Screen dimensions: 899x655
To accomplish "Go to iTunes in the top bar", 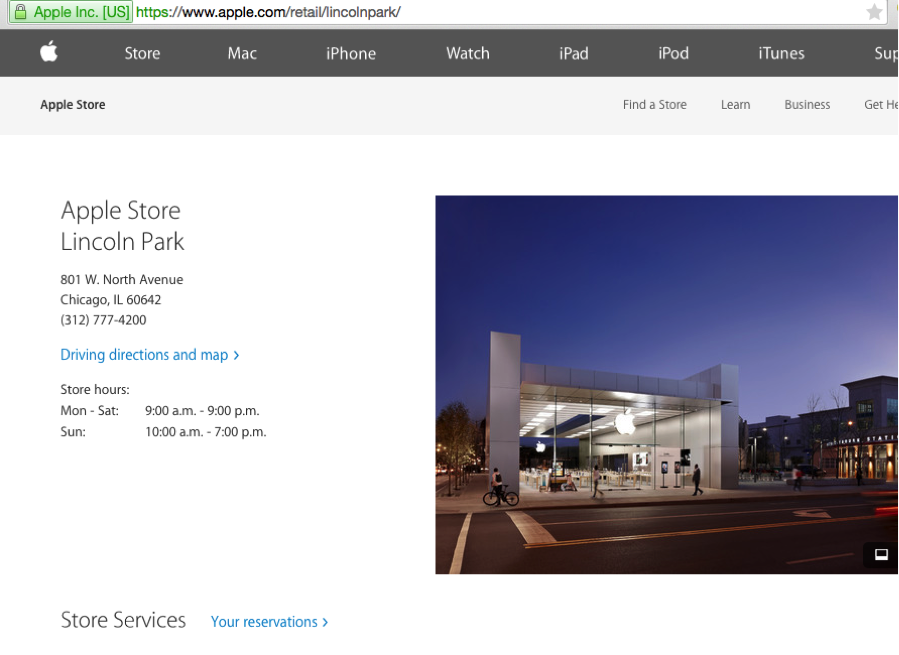I will [x=781, y=53].
